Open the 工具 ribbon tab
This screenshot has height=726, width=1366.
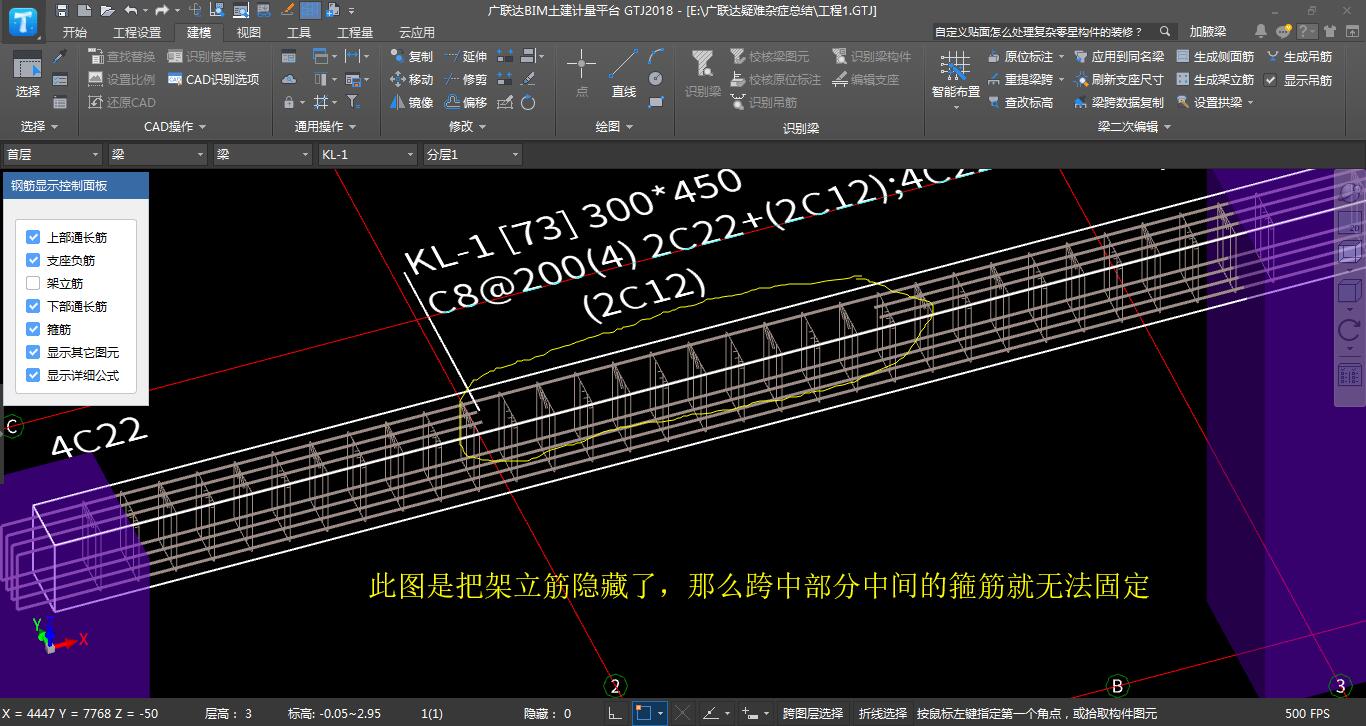tap(299, 32)
